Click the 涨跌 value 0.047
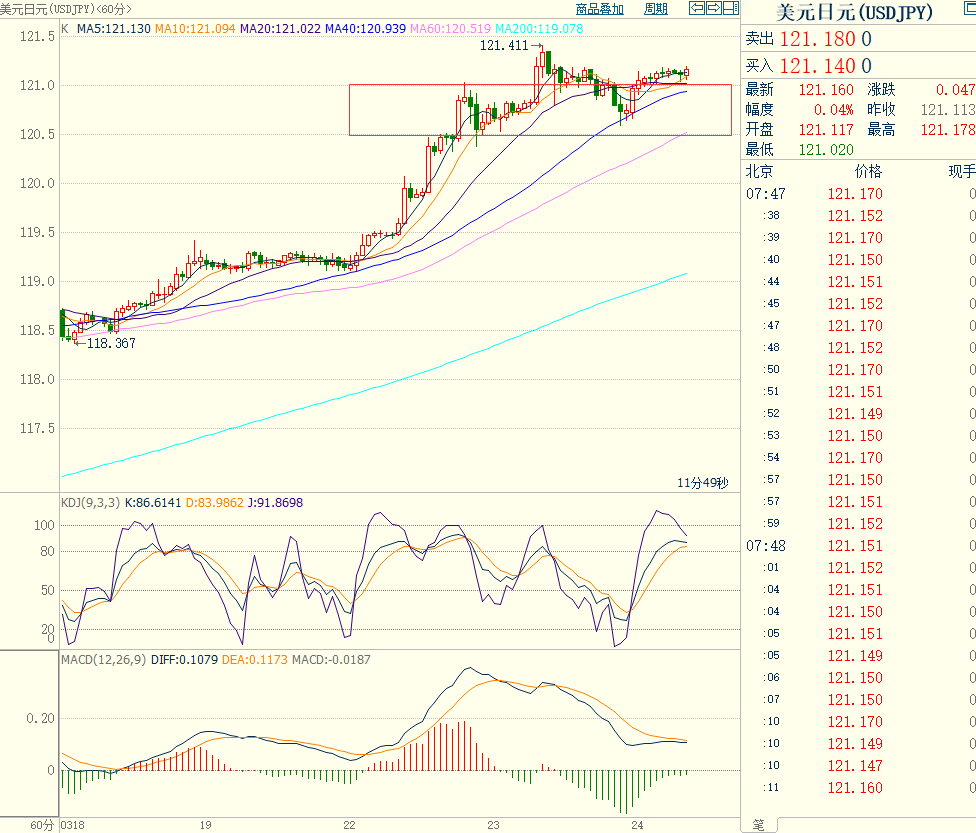 point(955,90)
